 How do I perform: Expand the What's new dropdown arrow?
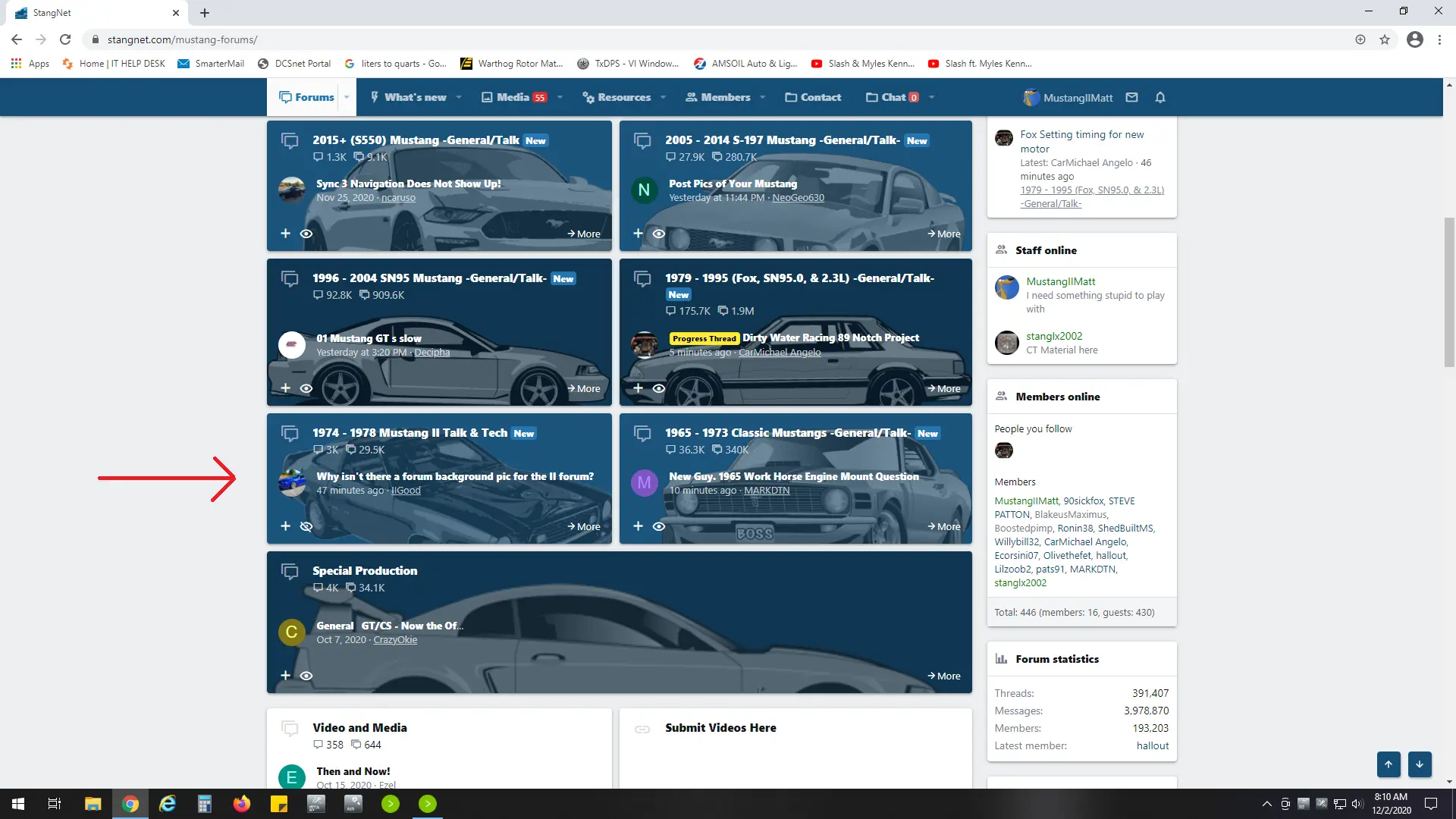tap(458, 97)
